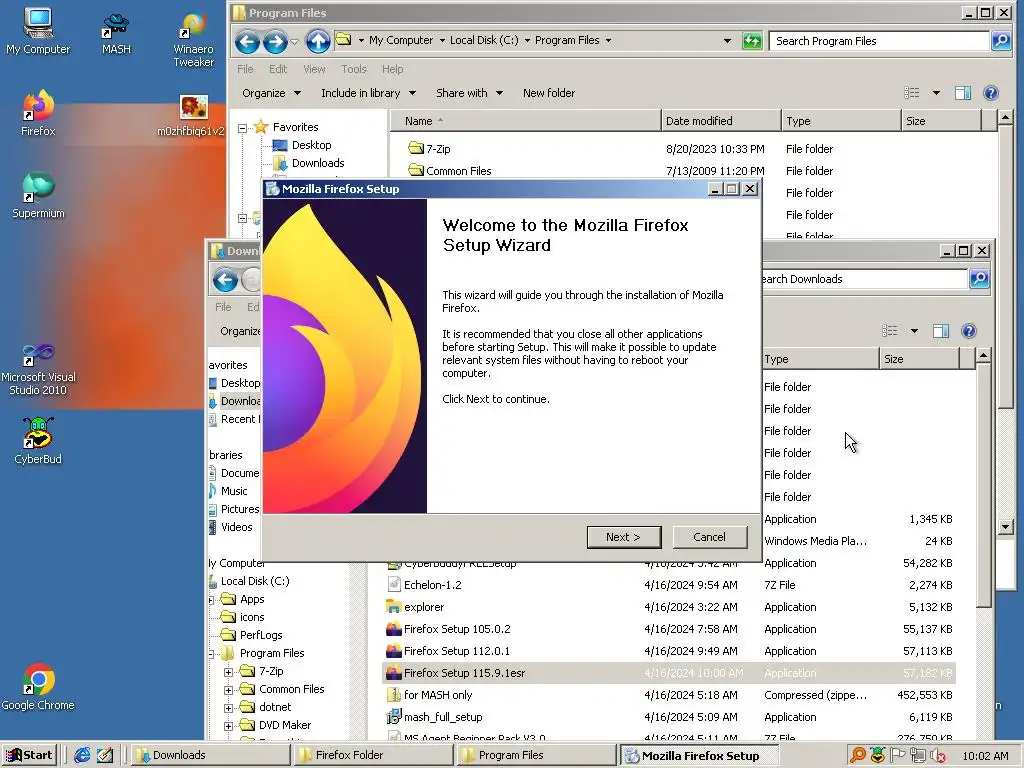This screenshot has width=1024, height=768.
Task: Select Local Disk (C:) in tree
Action: [x=255, y=581]
